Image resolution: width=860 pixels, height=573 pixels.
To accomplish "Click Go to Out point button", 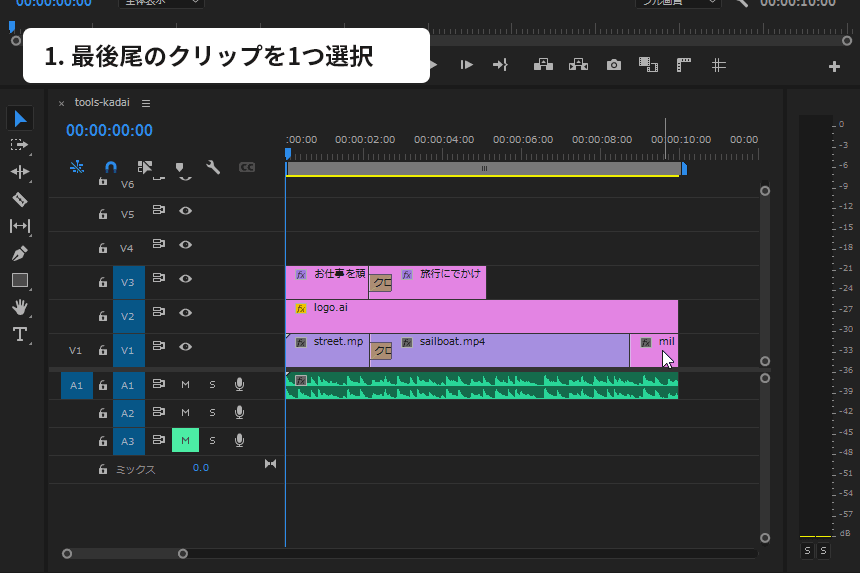I will click(x=500, y=65).
